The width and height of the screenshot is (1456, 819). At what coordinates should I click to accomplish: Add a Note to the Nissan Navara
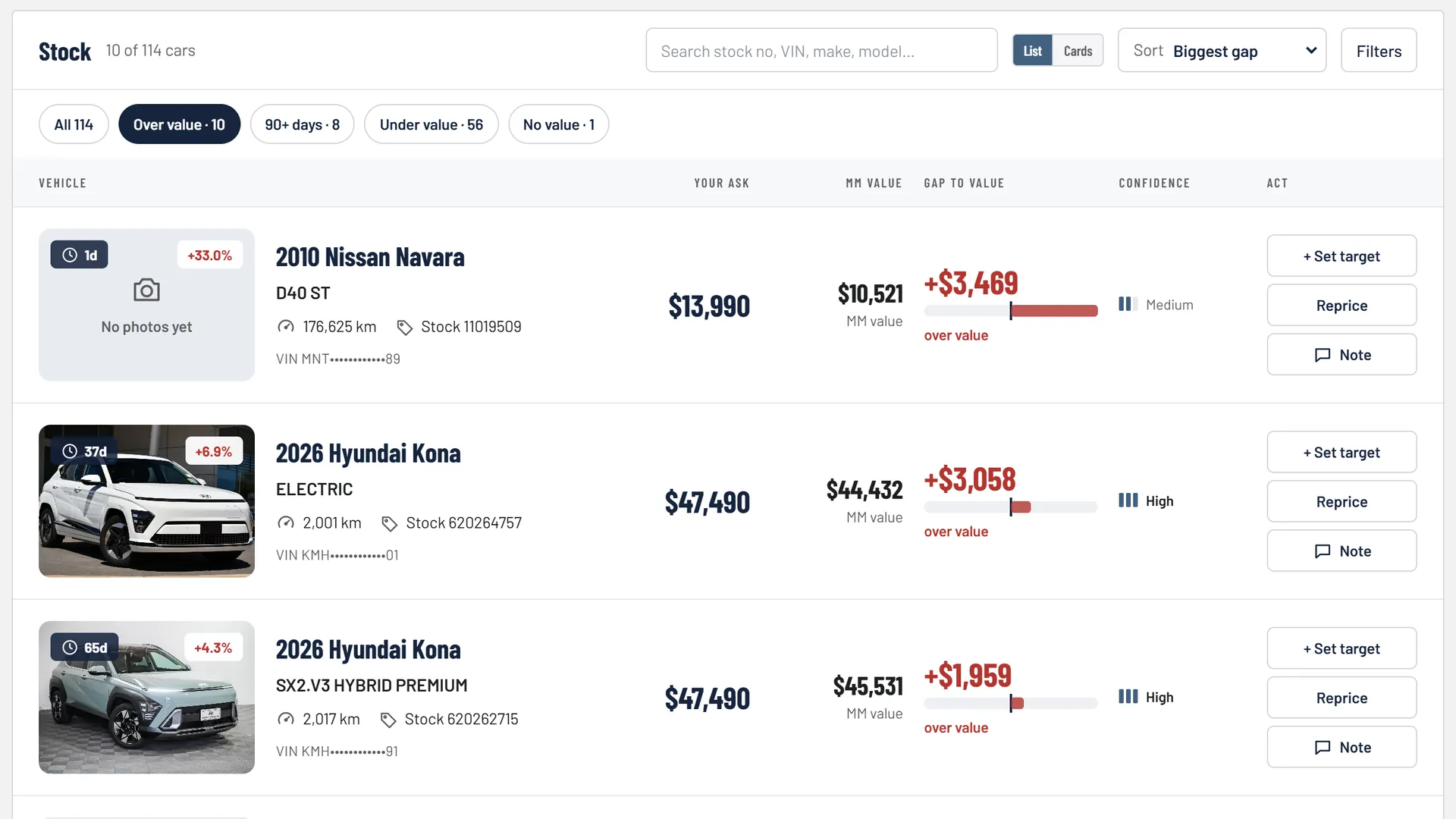pyautogui.click(x=1341, y=355)
